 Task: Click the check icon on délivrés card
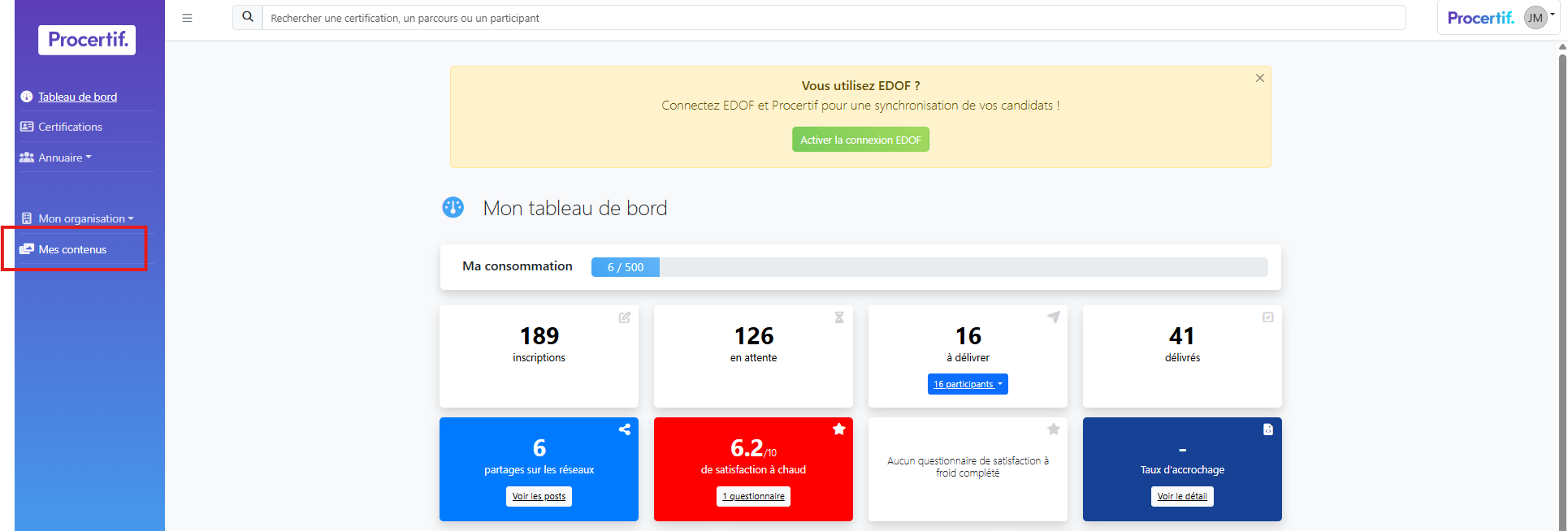1267,317
